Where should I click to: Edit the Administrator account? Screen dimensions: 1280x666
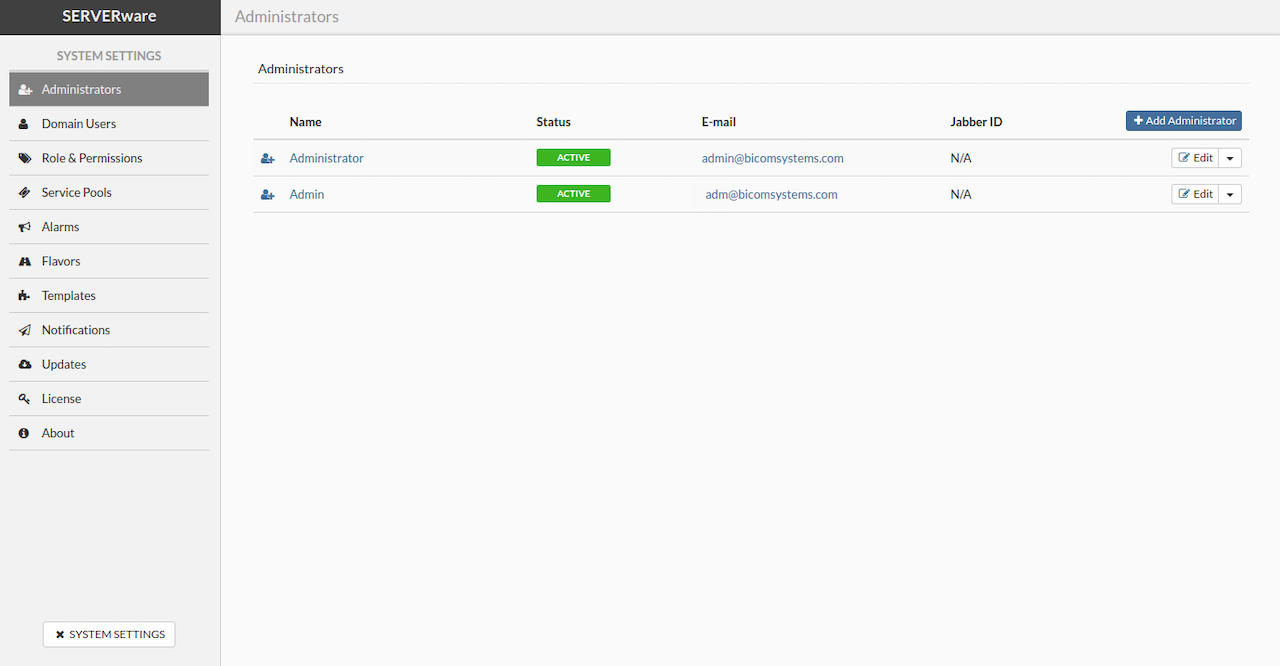point(1195,158)
